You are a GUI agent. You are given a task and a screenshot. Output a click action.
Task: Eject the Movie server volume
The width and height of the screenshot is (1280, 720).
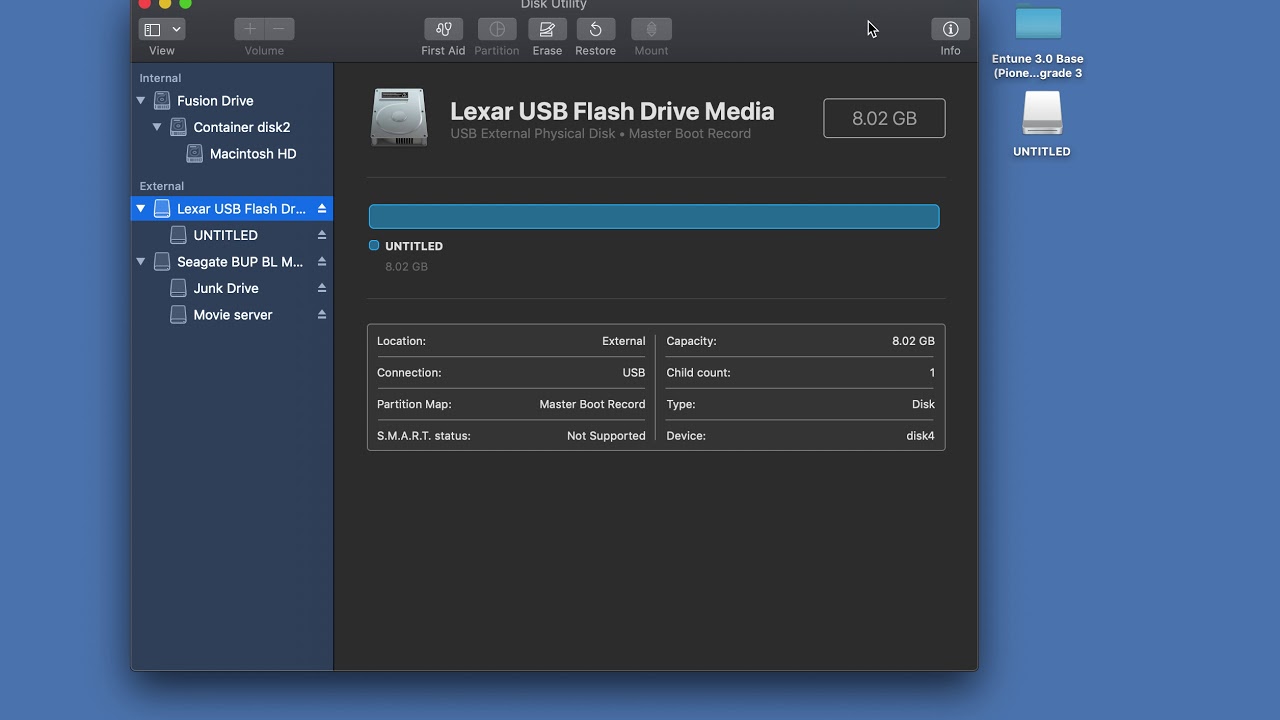(x=322, y=314)
